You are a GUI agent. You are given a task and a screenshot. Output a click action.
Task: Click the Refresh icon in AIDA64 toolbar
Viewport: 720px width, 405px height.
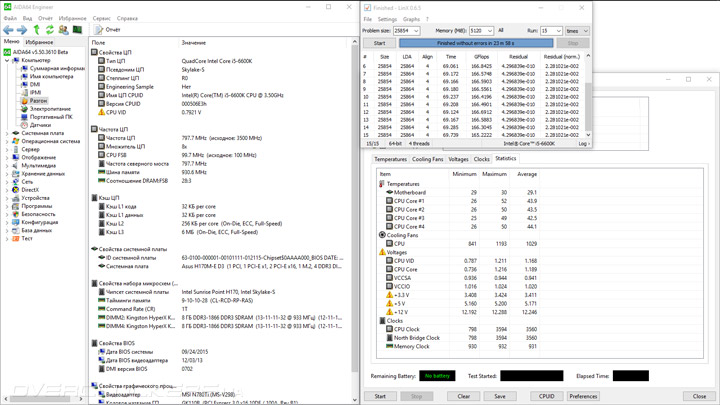50,30
